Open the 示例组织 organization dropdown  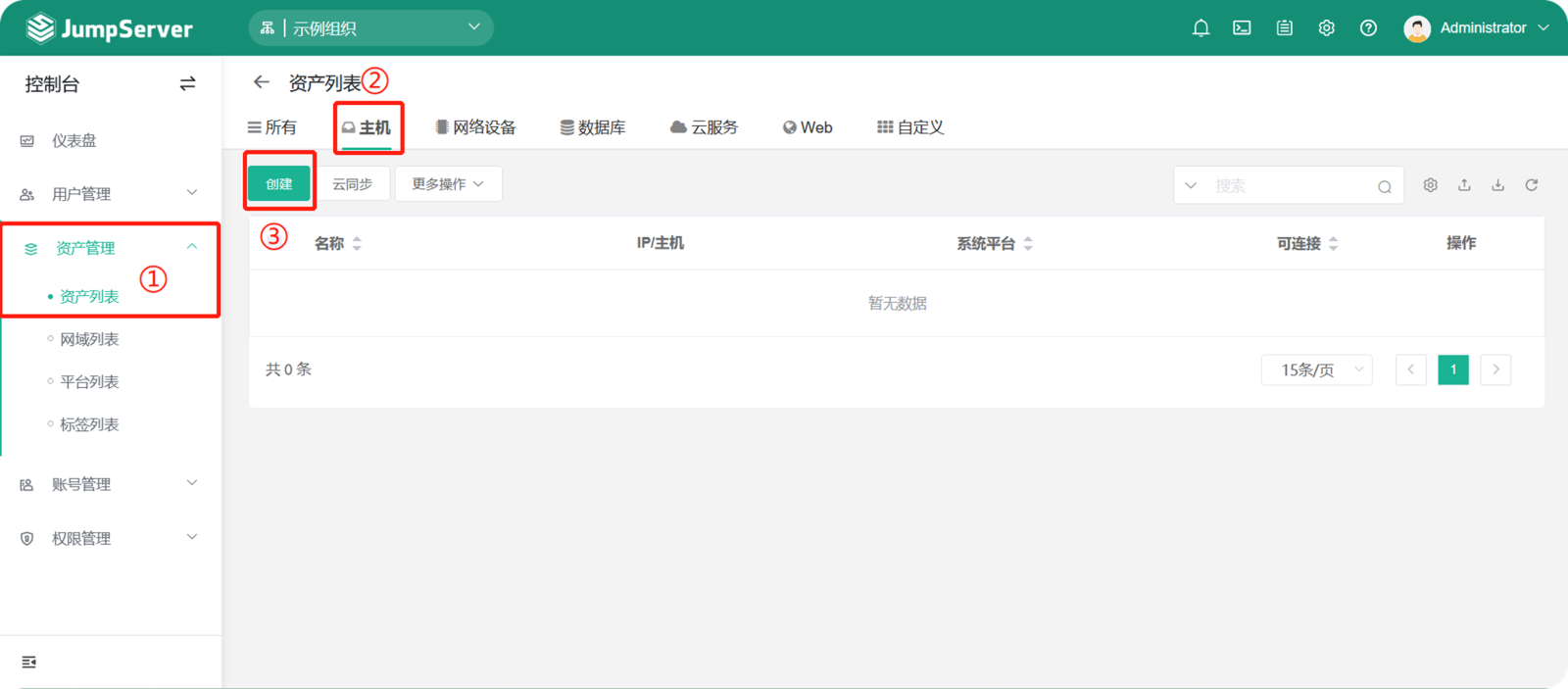tap(371, 28)
